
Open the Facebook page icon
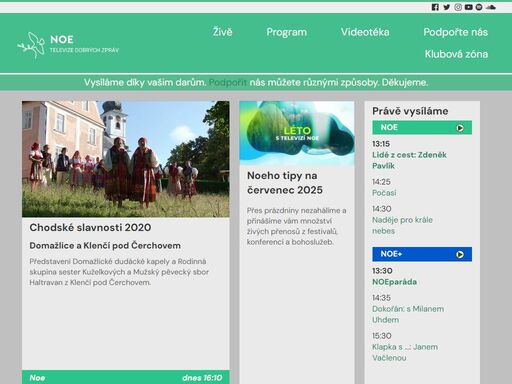point(435,7)
